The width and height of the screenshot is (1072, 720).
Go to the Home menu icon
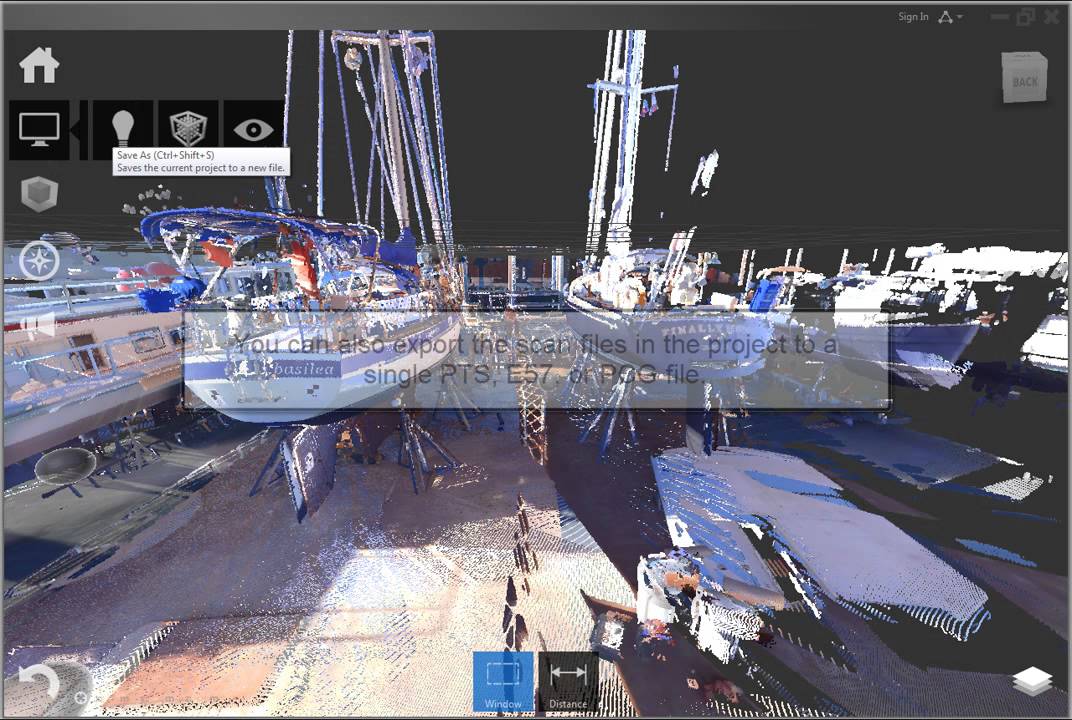(39, 66)
